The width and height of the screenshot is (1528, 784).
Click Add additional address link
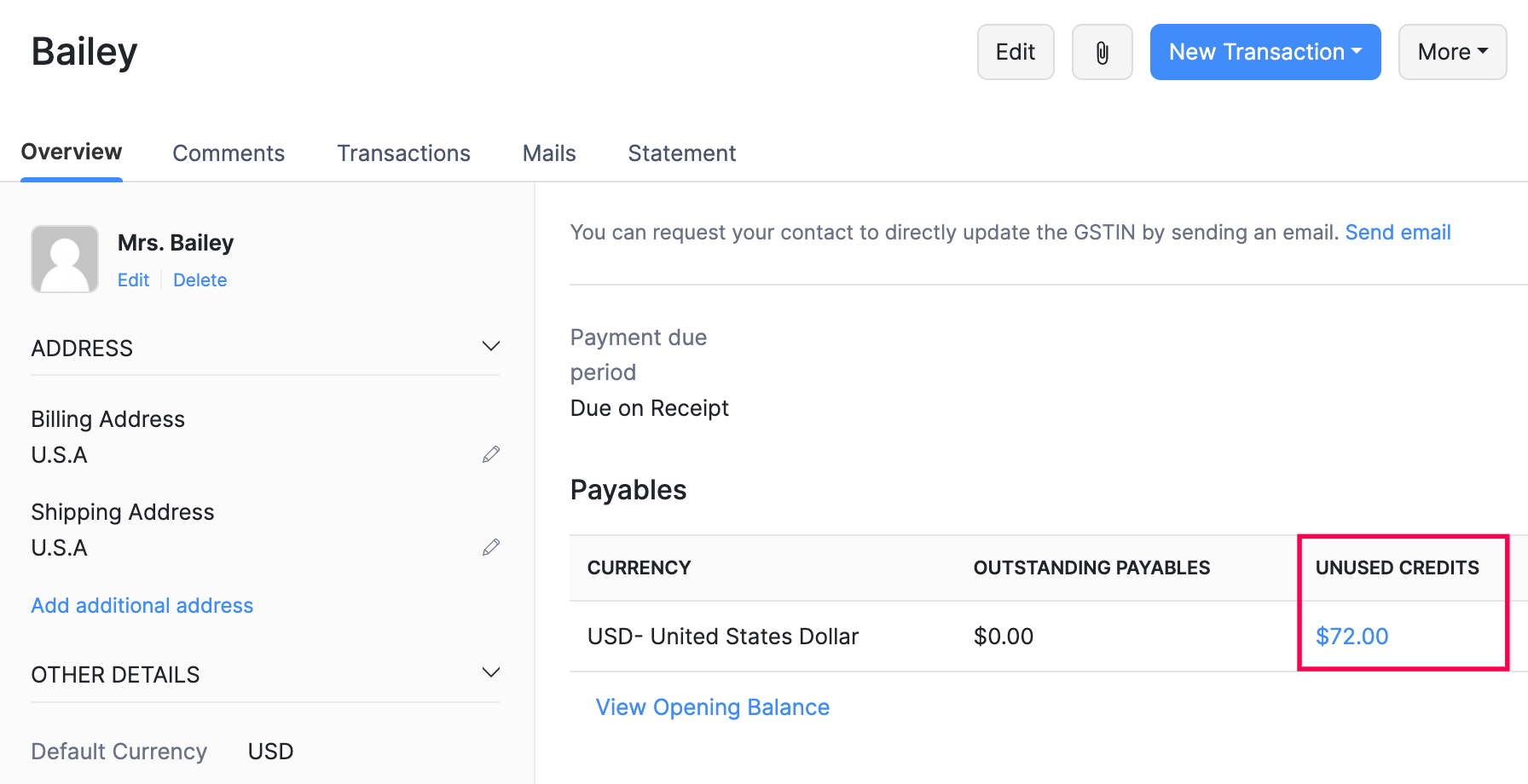pos(142,606)
